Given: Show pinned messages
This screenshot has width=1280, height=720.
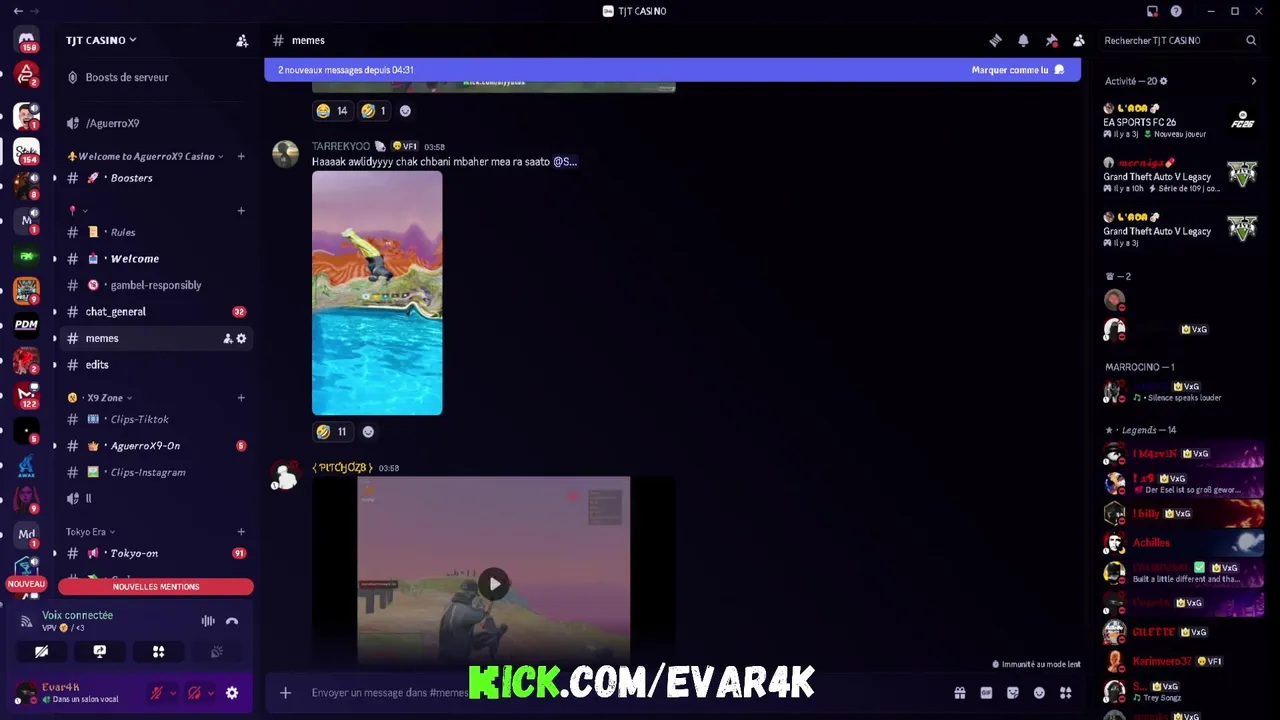Looking at the screenshot, I should [1051, 40].
